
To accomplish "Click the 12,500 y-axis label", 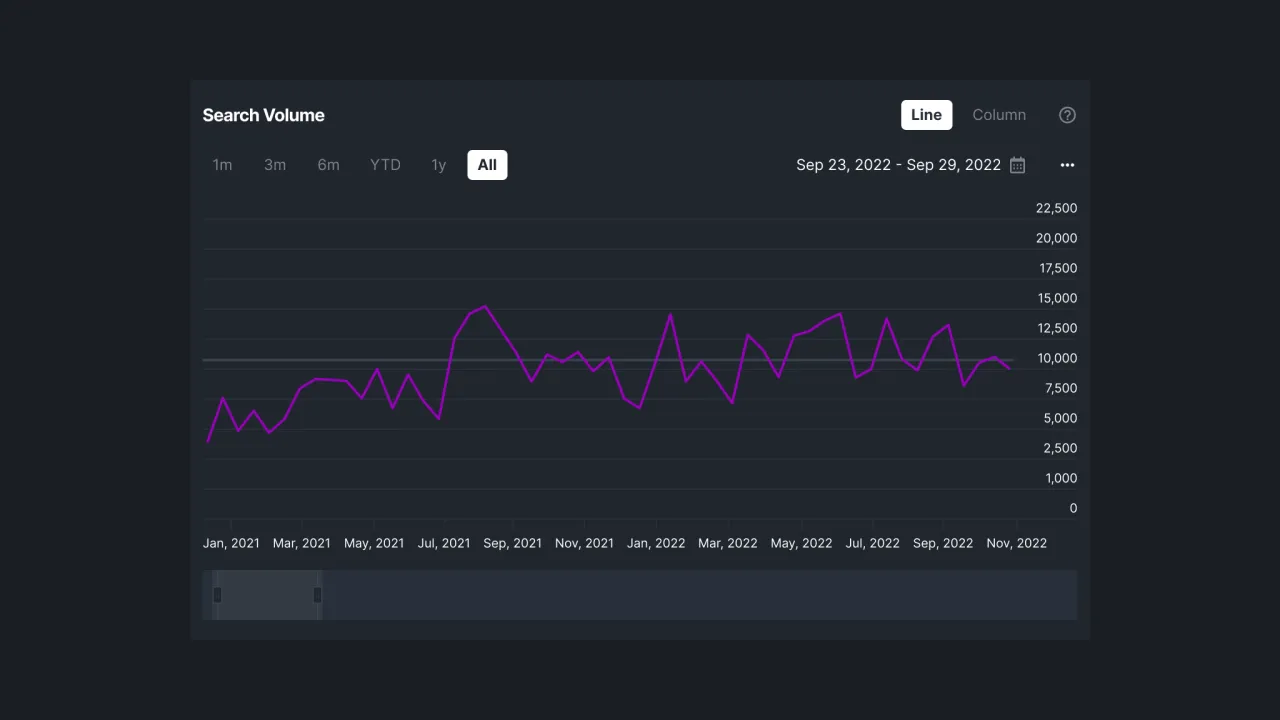I will pyautogui.click(x=1058, y=328).
